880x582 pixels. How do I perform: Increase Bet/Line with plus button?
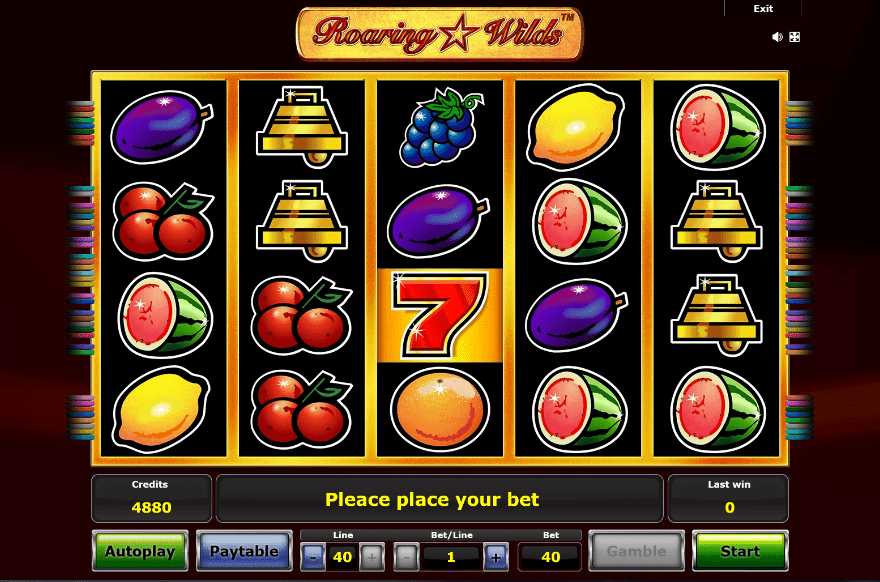(496, 557)
